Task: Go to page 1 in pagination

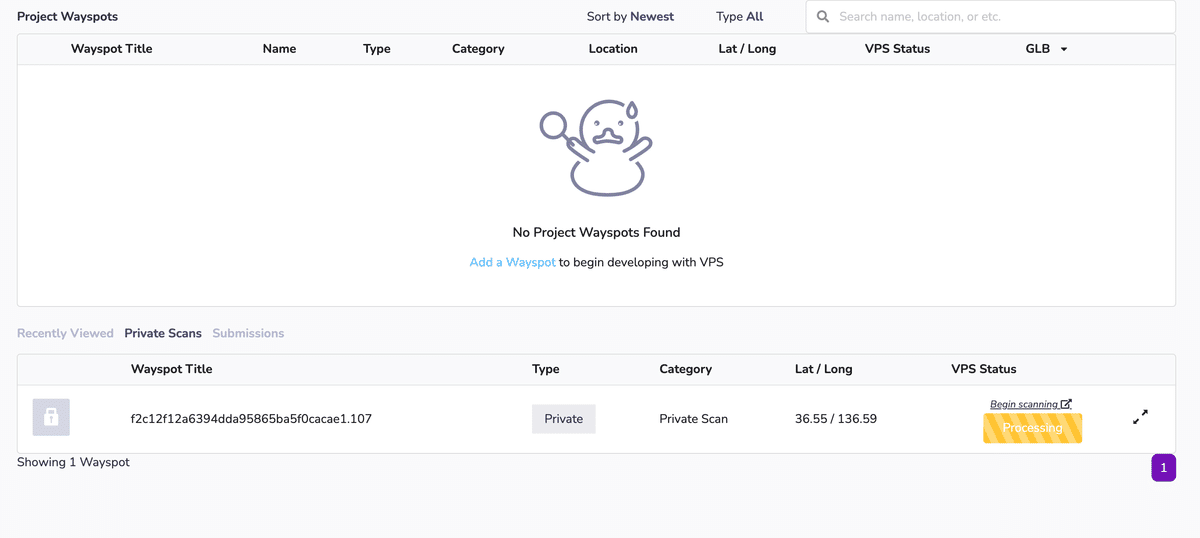Action: (x=1163, y=467)
